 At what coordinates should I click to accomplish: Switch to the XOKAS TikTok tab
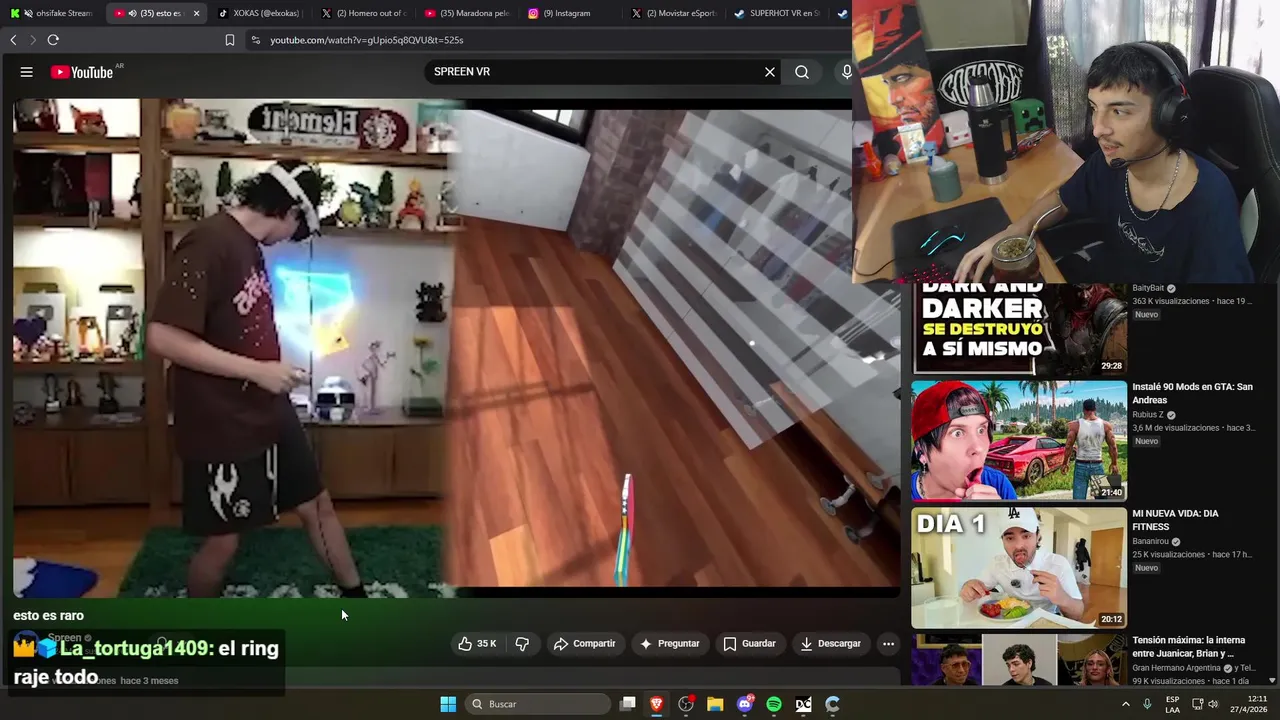click(x=259, y=13)
